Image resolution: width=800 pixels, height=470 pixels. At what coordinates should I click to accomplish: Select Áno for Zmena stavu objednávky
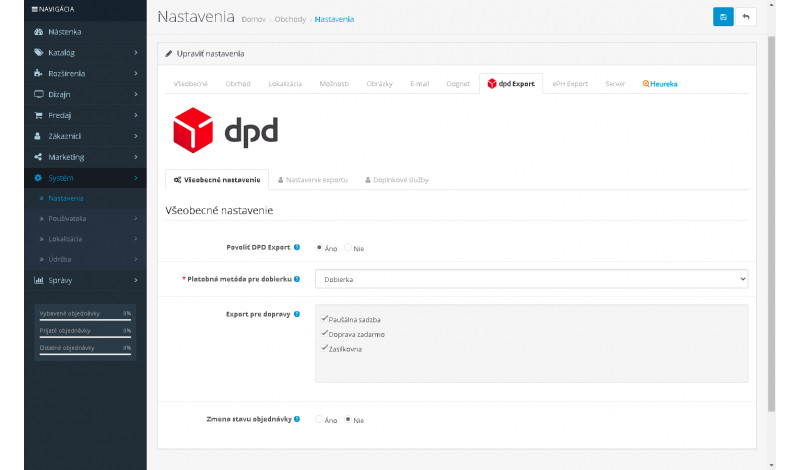coord(319,419)
